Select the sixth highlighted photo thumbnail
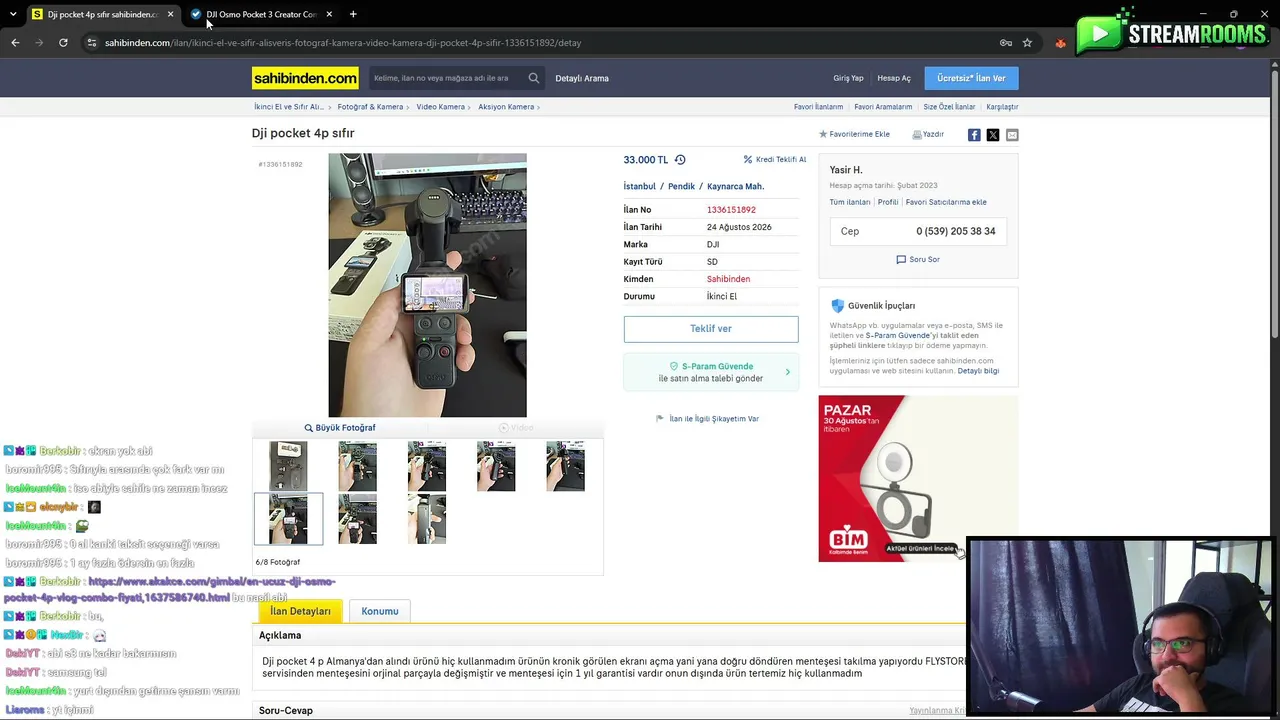1280x720 pixels. click(x=288, y=519)
